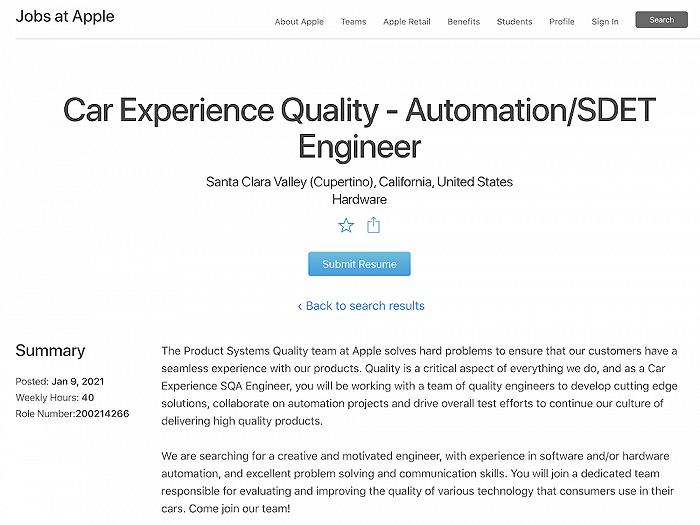Open the About Apple menu item
This screenshot has height=525, width=700.
[299, 22]
